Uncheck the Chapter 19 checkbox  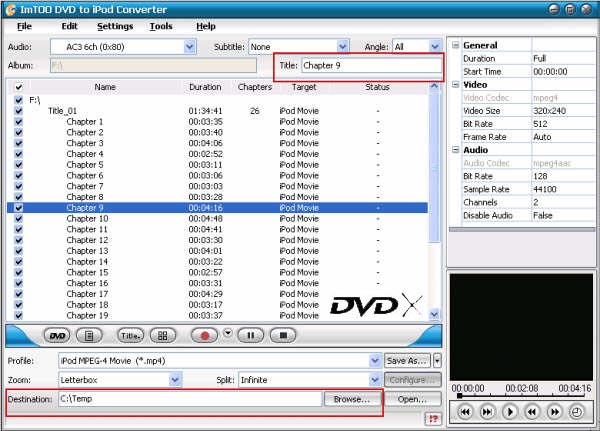(x=18, y=315)
